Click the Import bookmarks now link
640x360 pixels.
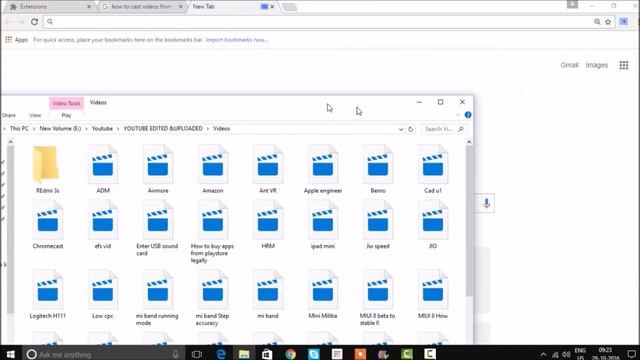(x=237, y=40)
